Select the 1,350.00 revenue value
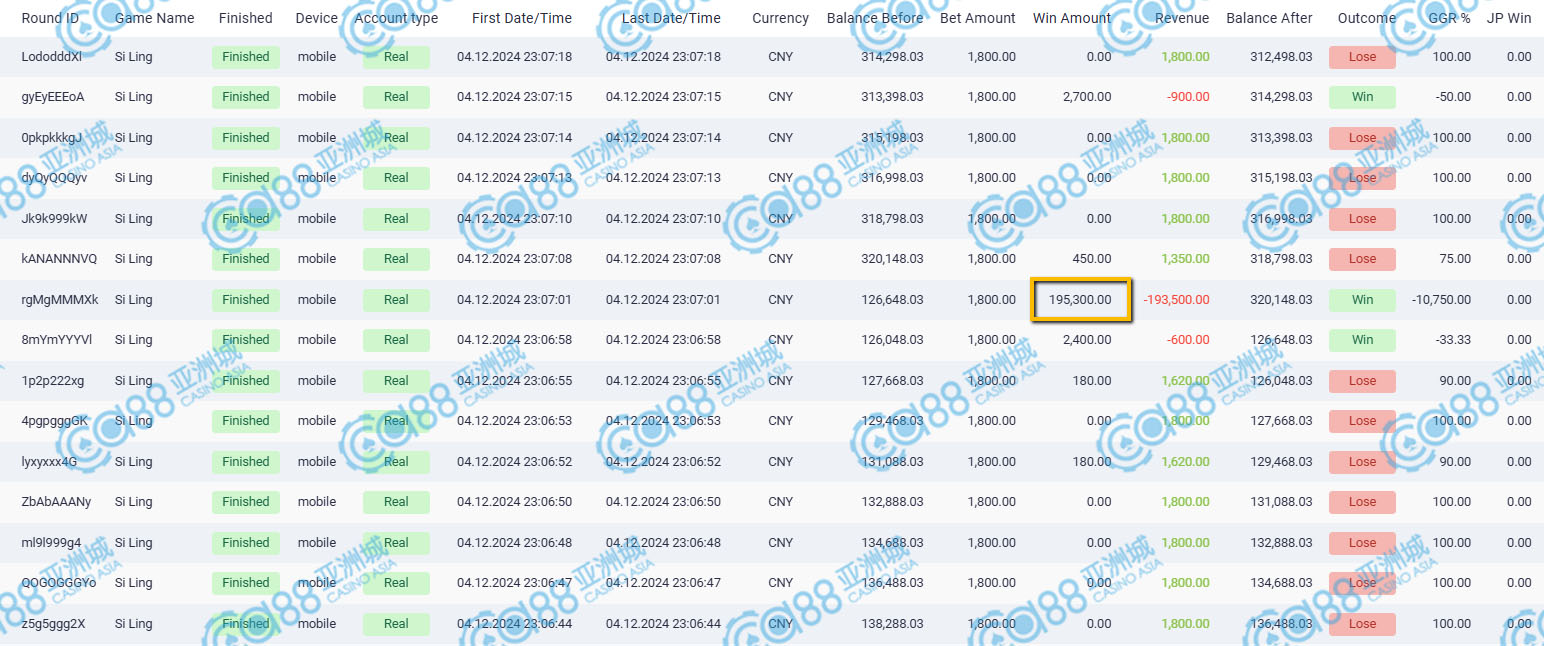The height and width of the screenshot is (646, 1544). coord(1185,259)
